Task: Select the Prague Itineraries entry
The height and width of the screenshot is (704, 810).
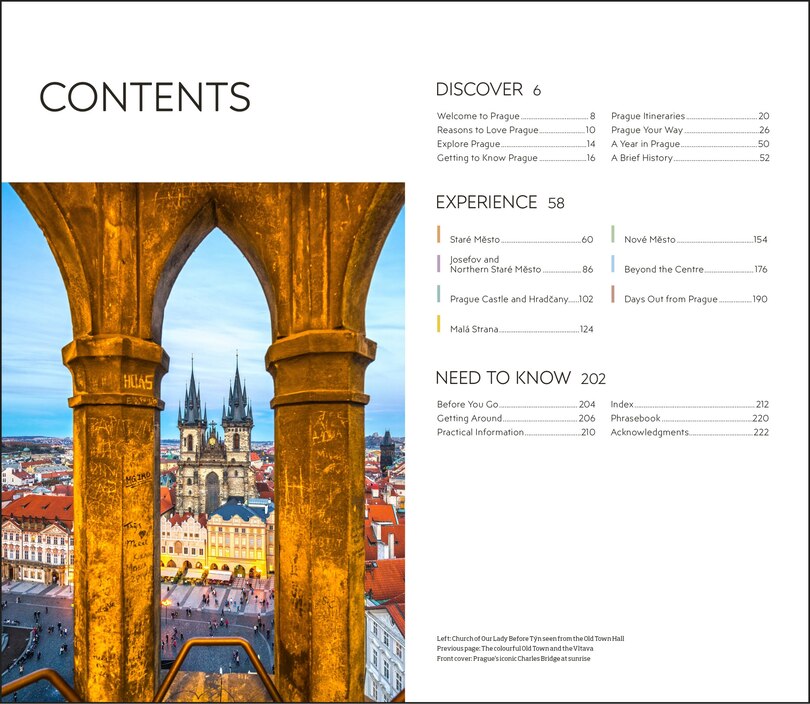Action: (645, 115)
